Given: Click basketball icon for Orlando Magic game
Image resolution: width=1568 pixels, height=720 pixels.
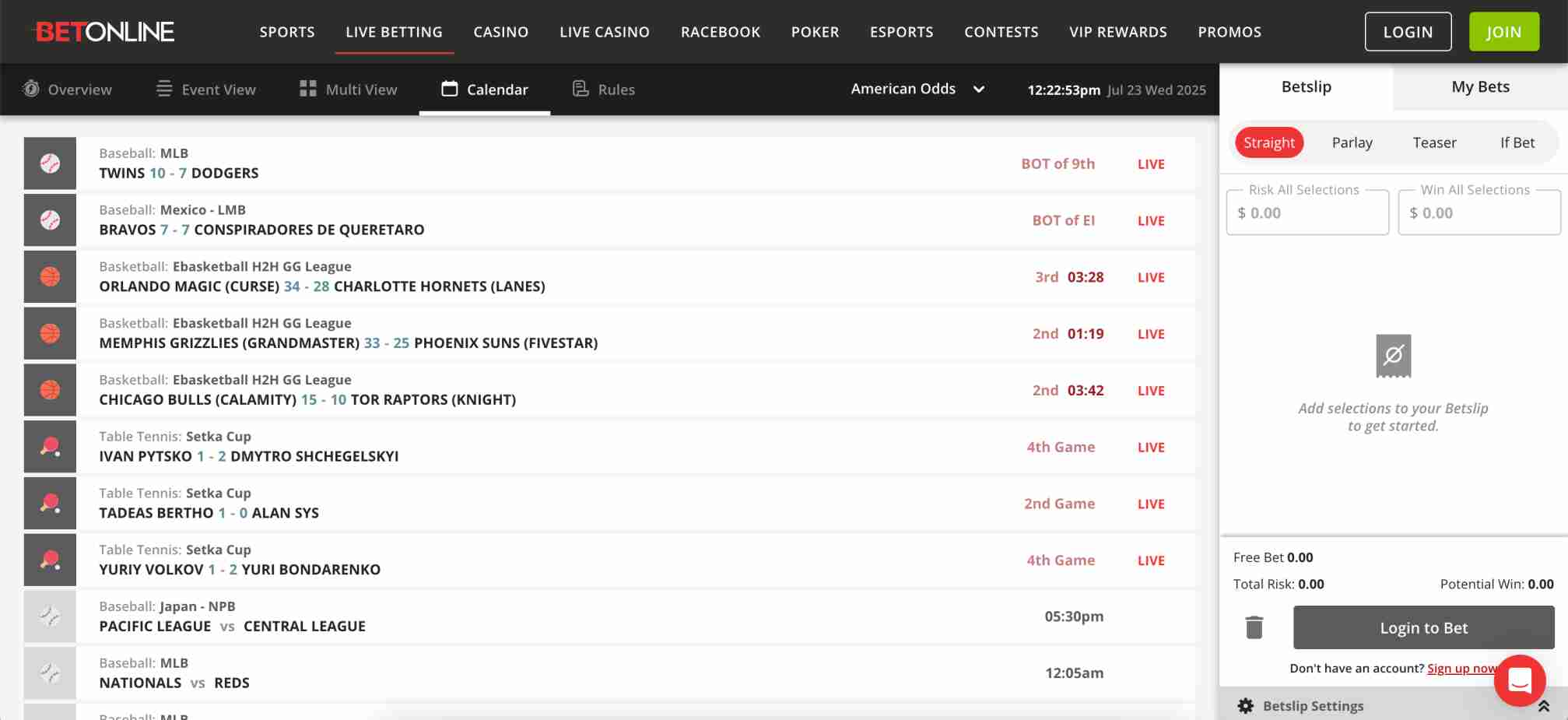Looking at the screenshot, I should click(50, 277).
